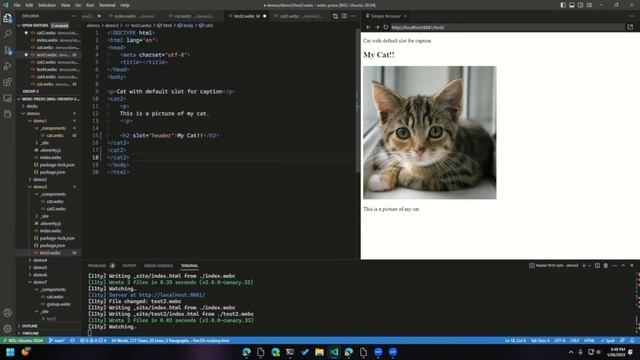The height and width of the screenshot is (360, 640).
Task: Split the terminal panel
Action: tap(597, 266)
